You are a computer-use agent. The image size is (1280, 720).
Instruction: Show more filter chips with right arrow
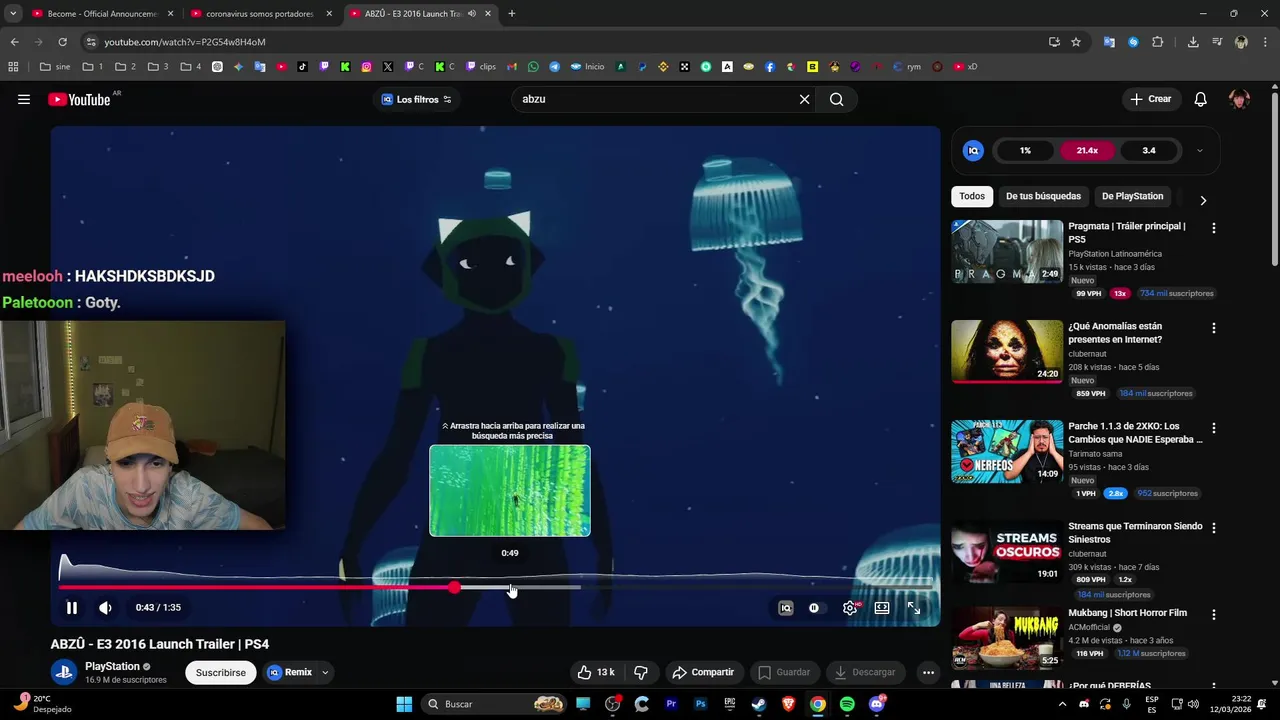point(1203,200)
